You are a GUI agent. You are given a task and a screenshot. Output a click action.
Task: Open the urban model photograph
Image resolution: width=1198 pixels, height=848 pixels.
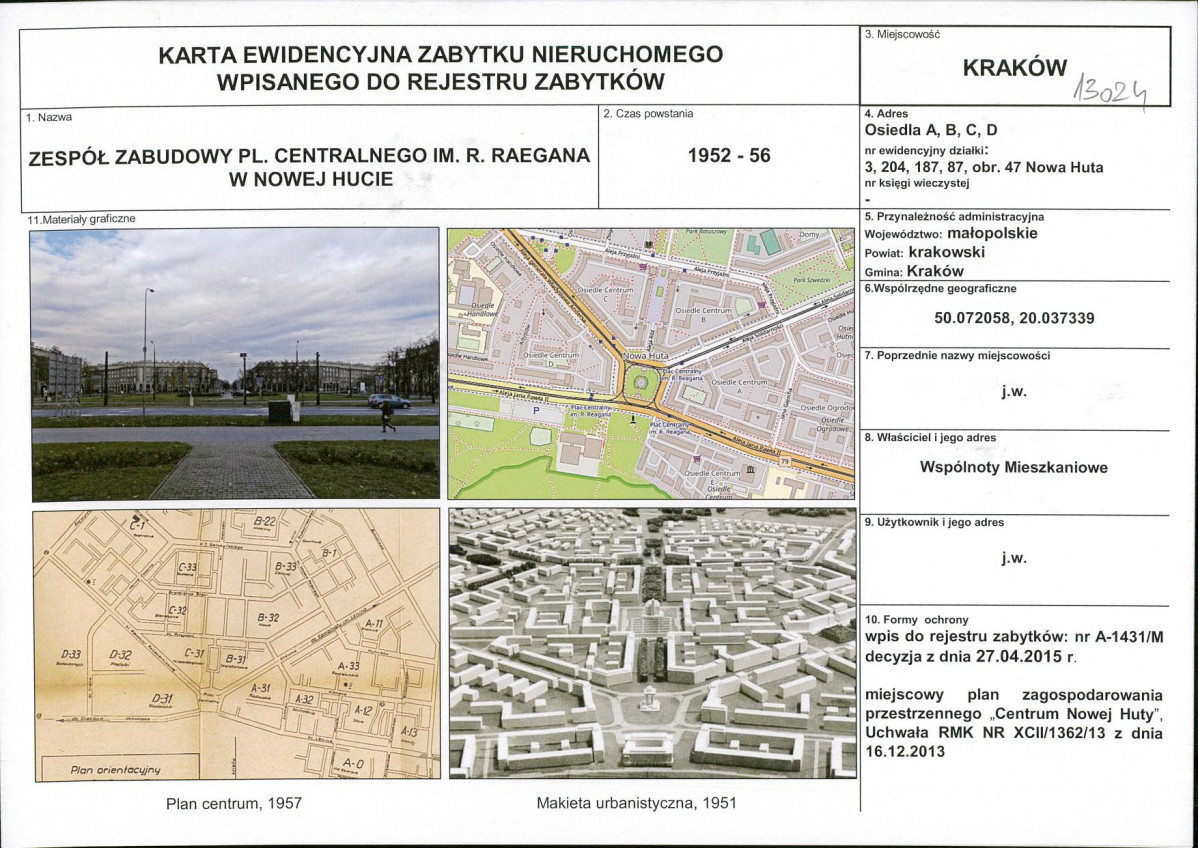pos(652,643)
